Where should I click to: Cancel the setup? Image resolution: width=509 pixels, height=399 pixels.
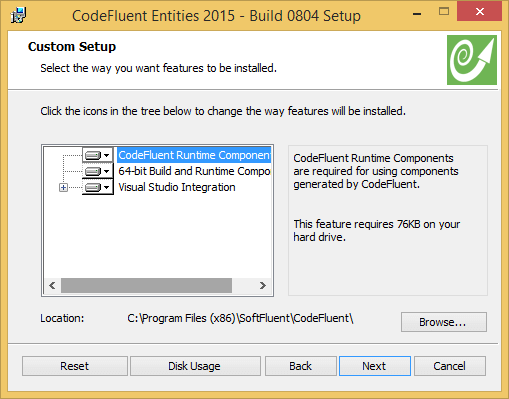[x=450, y=366]
